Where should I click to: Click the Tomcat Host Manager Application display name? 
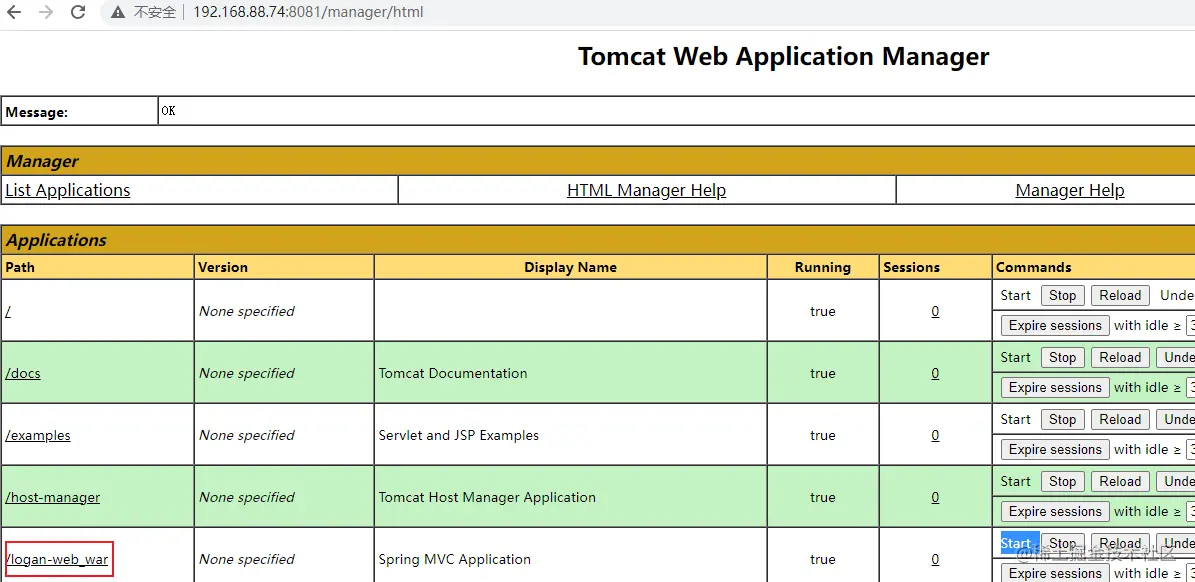click(487, 497)
